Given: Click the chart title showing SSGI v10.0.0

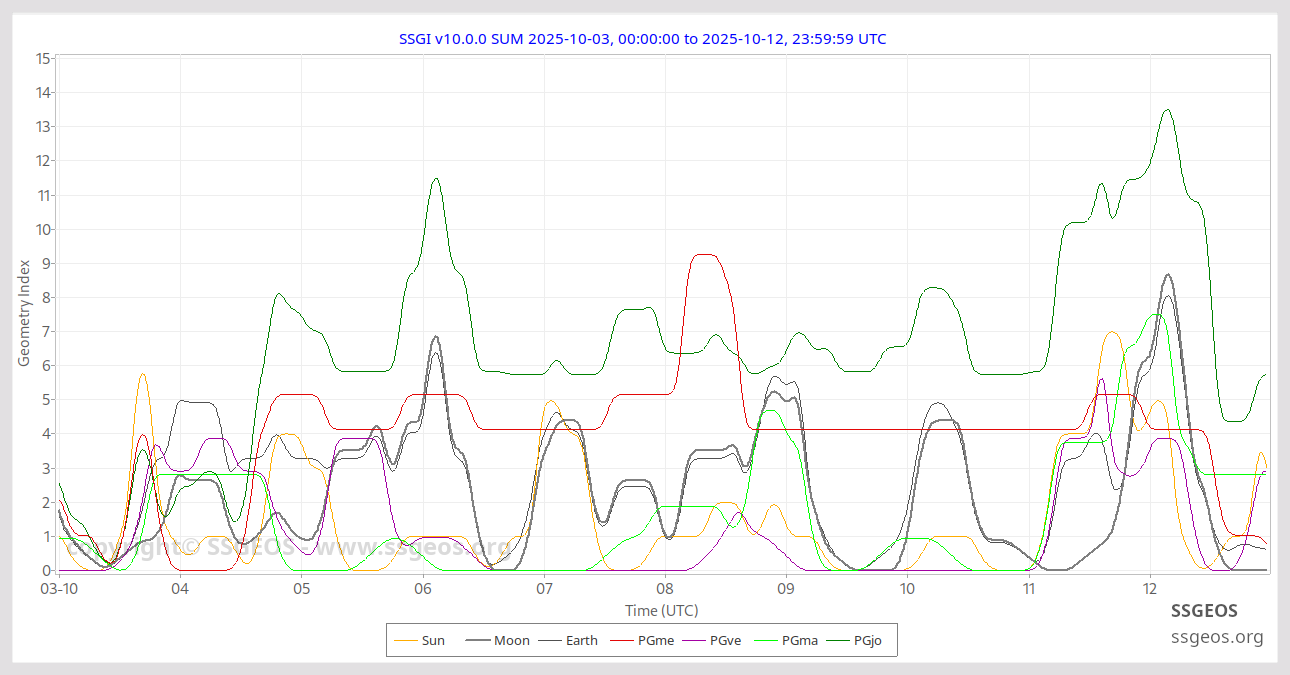Looking at the screenshot, I should (x=643, y=39).
